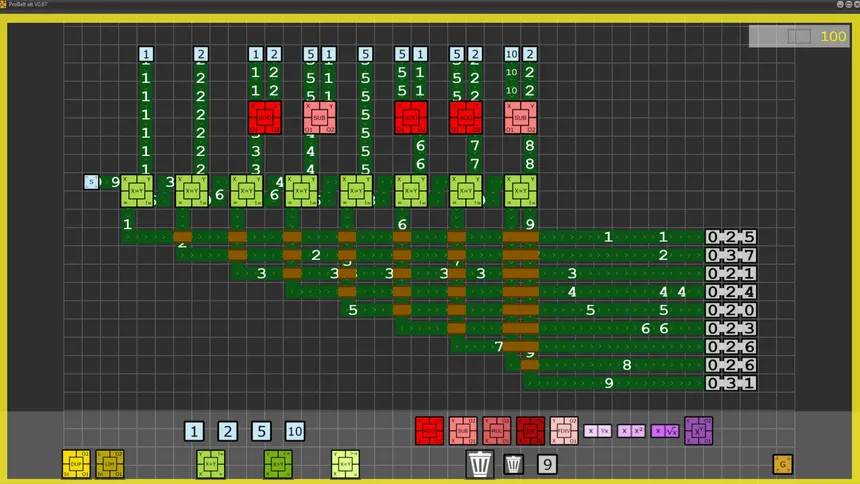This screenshot has height=484, width=860.
Task: Click the 9 tile beside trash bins
Action: [x=547, y=464]
